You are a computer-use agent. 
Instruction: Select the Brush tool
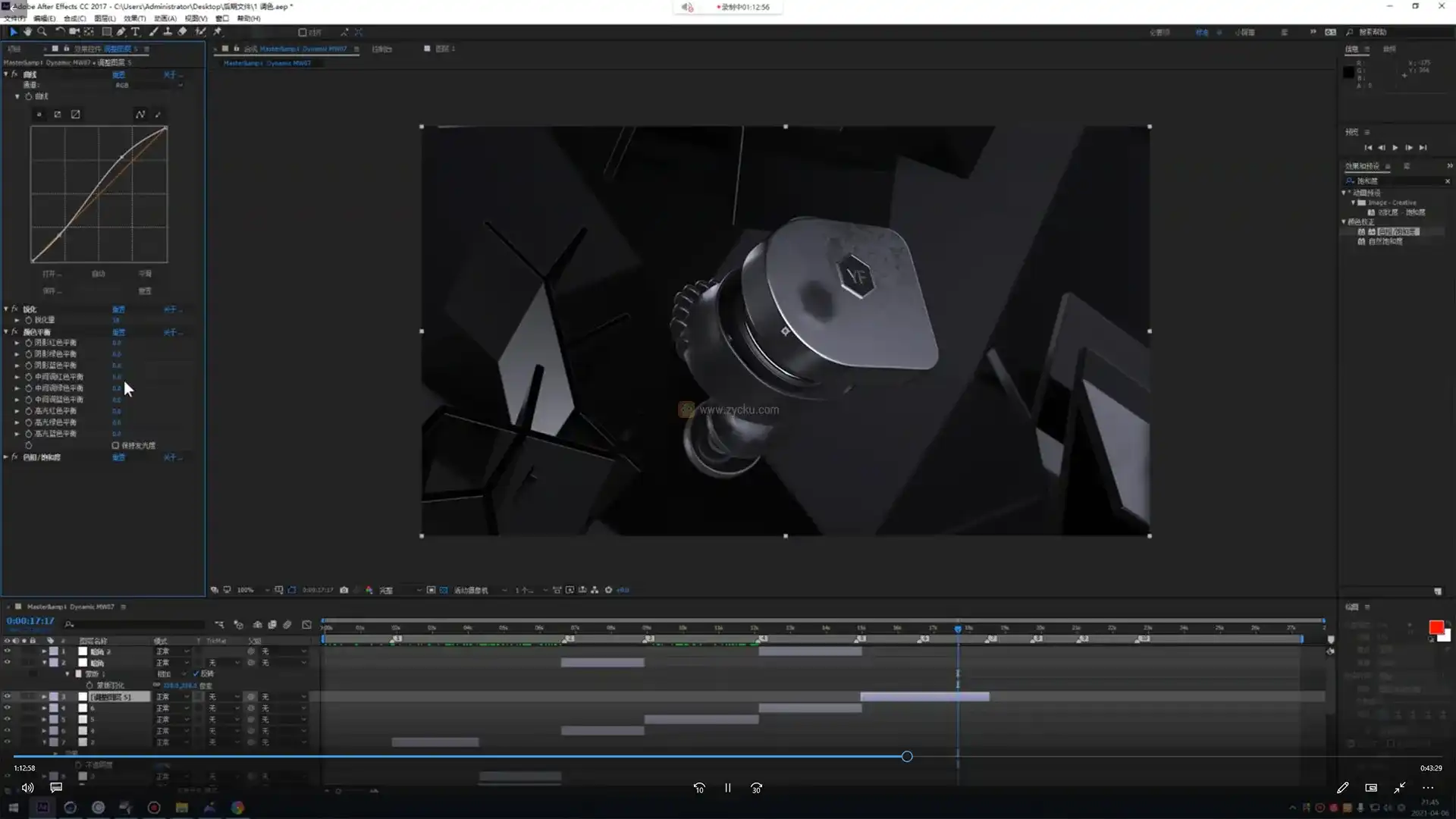pyautogui.click(x=153, y=32)
